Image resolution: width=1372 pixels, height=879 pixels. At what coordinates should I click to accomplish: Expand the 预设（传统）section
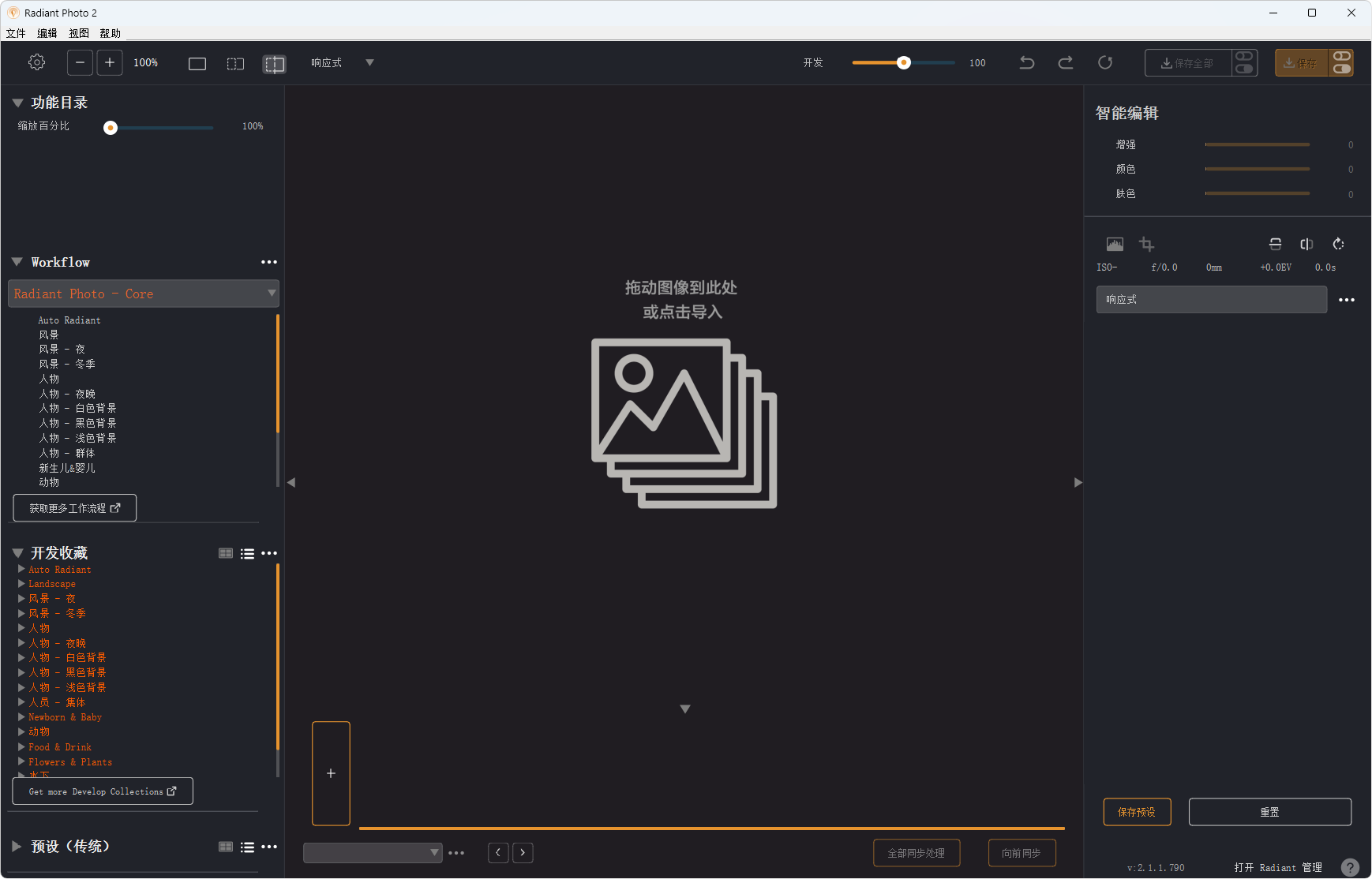(x=17, y=846)
